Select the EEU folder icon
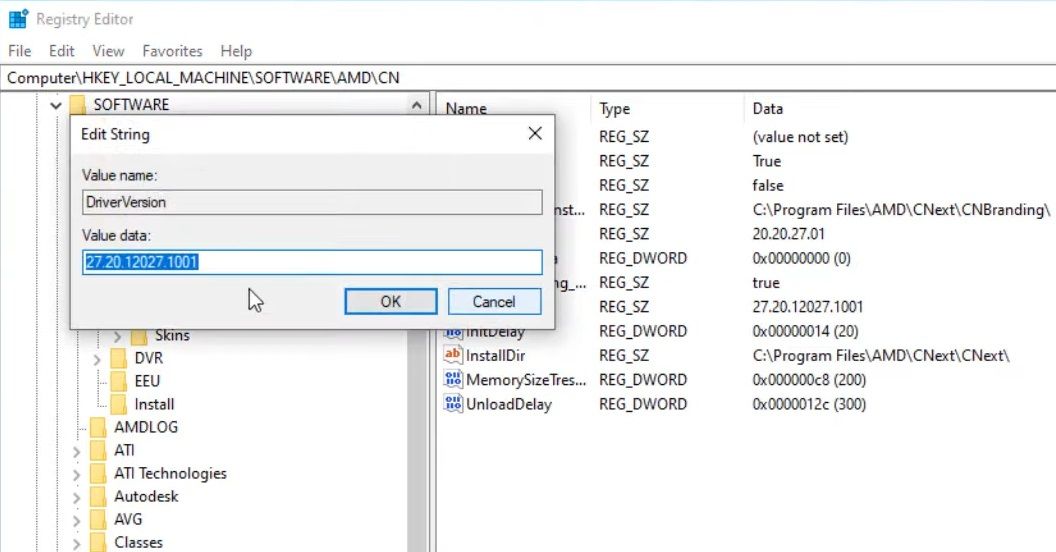The height and width of the screenshot is (552, 1056). 119,381
